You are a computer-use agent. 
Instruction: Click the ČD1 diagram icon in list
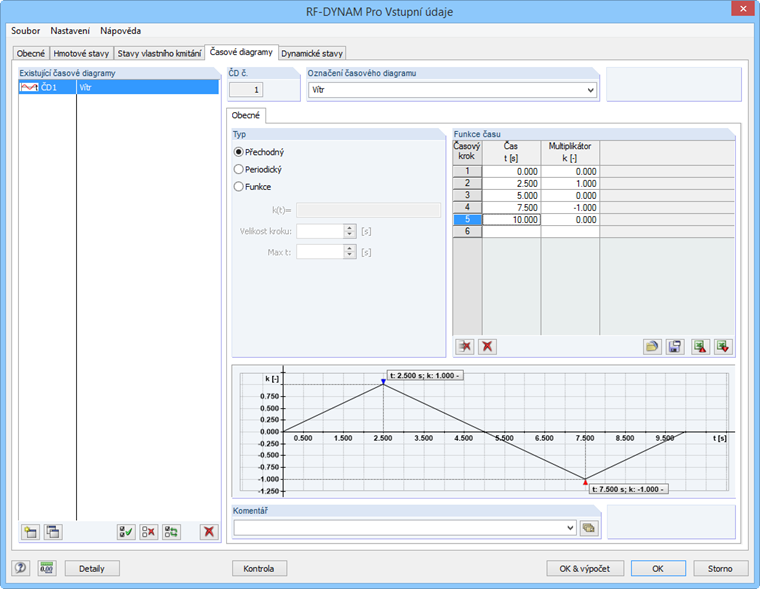pos(29,87)
